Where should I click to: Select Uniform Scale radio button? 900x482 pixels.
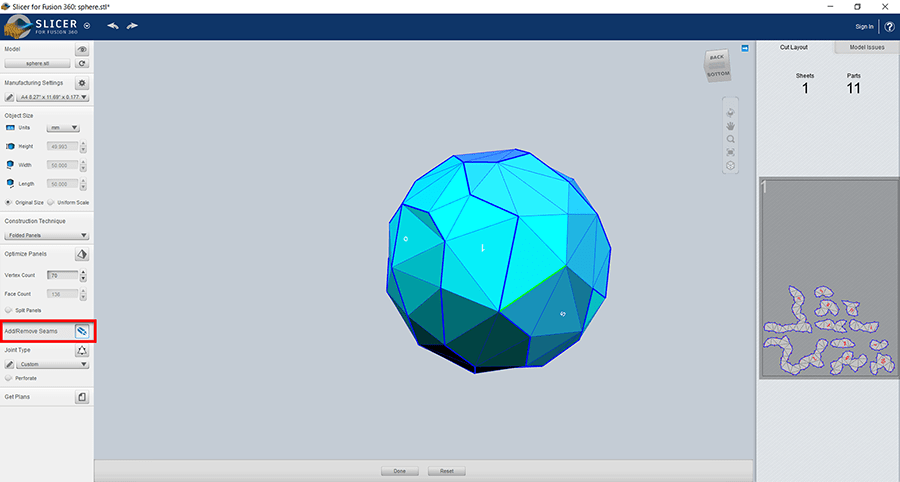(51, 203)
